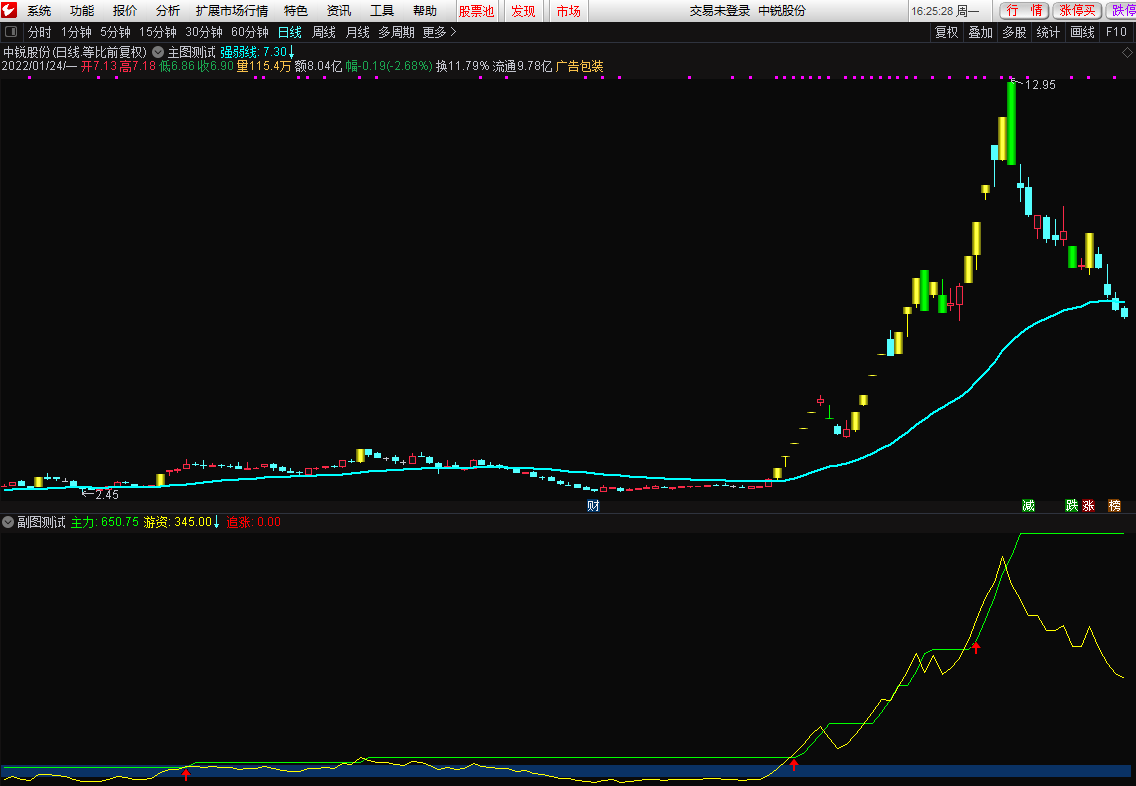Open the F10 company info
1136x786 pixels.
tap(1116, 32)
